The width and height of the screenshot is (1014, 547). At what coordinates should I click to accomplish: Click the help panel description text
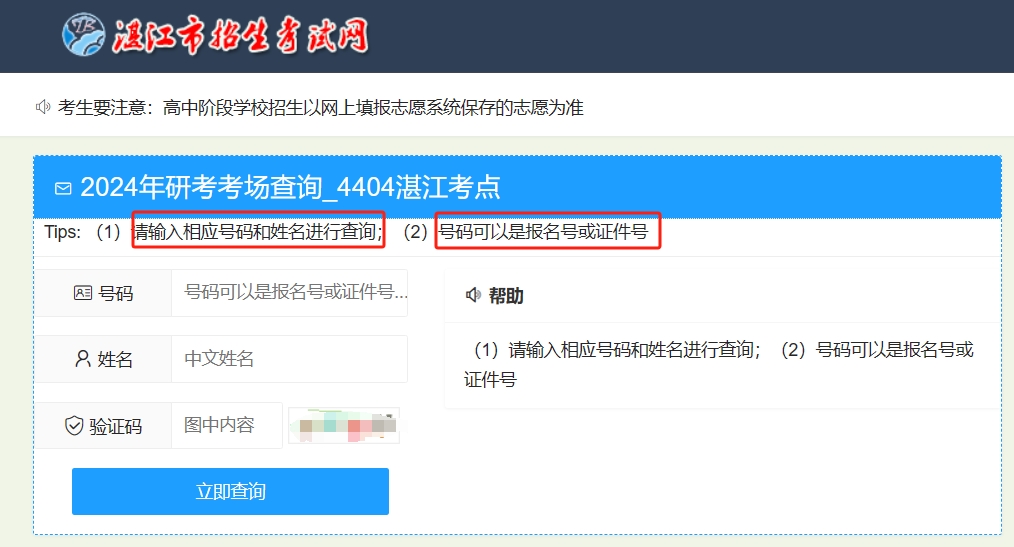718,364
